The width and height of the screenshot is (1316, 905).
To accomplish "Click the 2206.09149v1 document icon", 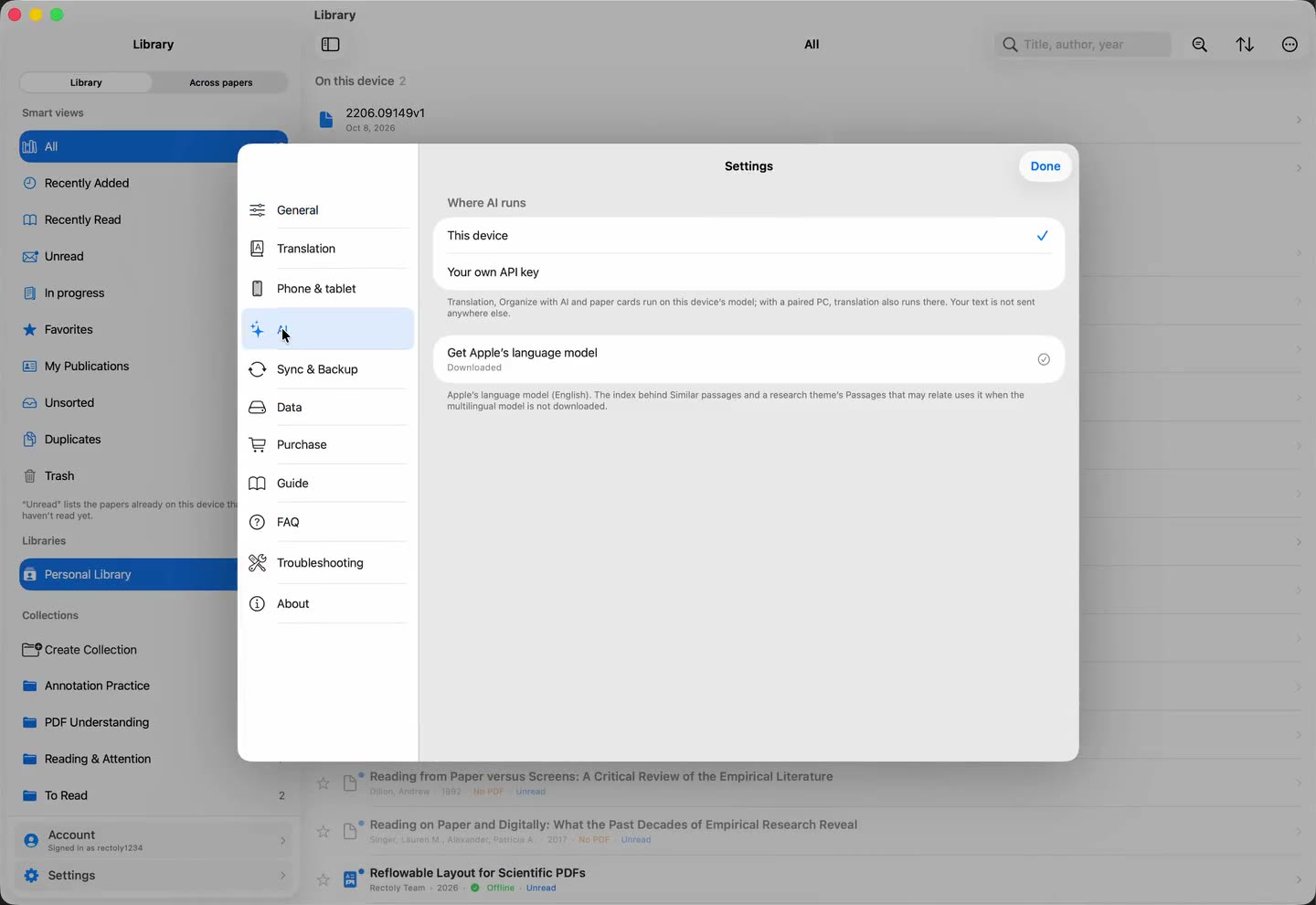I will pos(326,120).
